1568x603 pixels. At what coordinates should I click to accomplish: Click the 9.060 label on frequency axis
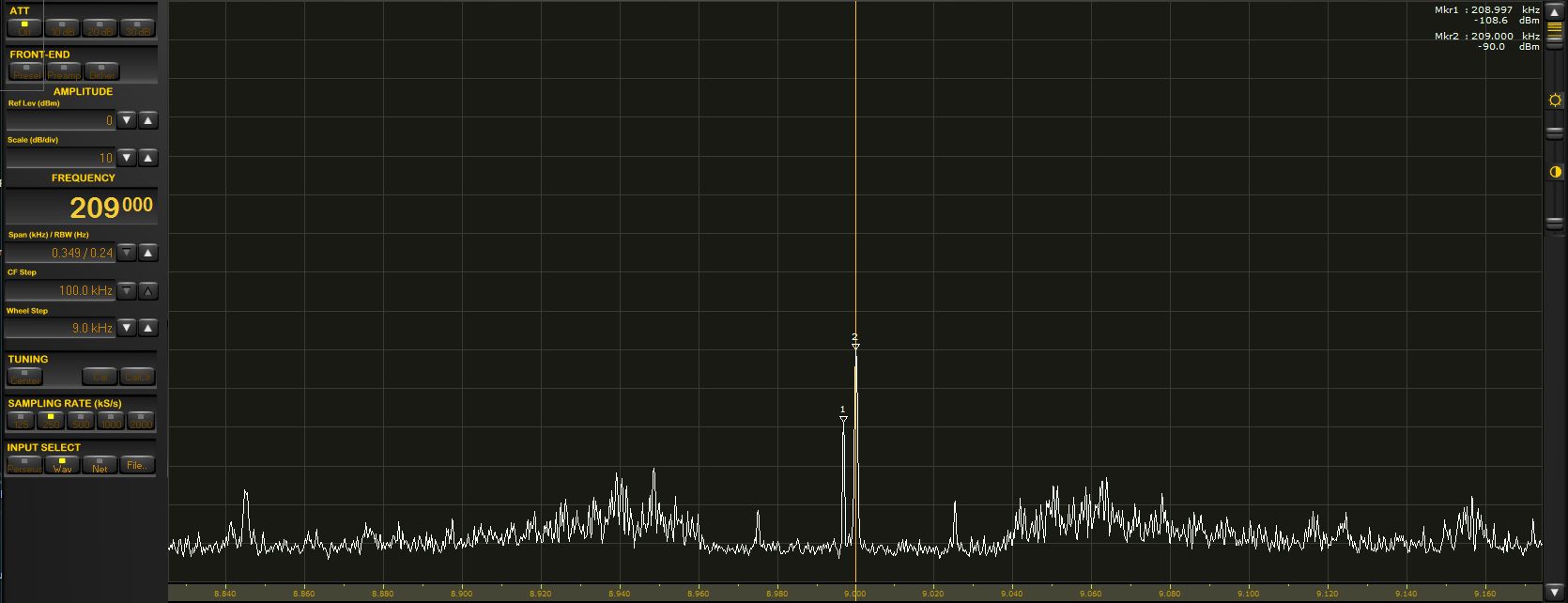tap(1091, 594)
